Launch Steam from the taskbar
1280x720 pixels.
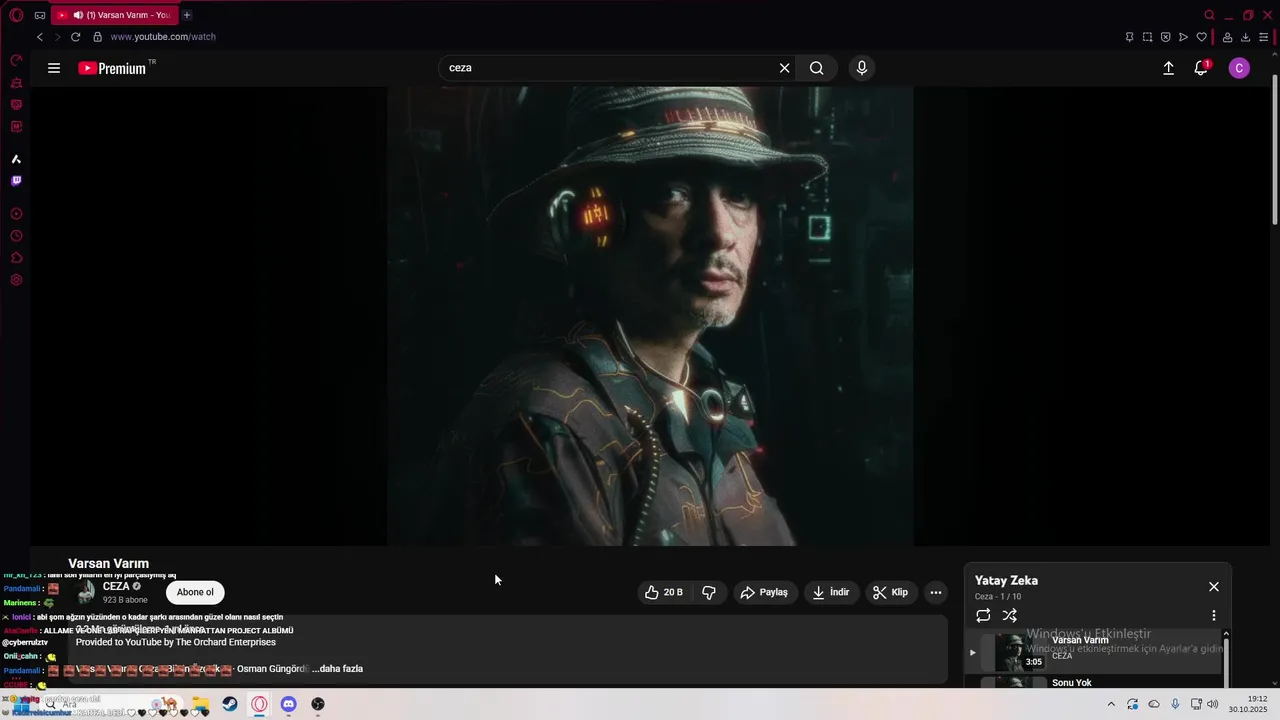(x=230, y=704)
